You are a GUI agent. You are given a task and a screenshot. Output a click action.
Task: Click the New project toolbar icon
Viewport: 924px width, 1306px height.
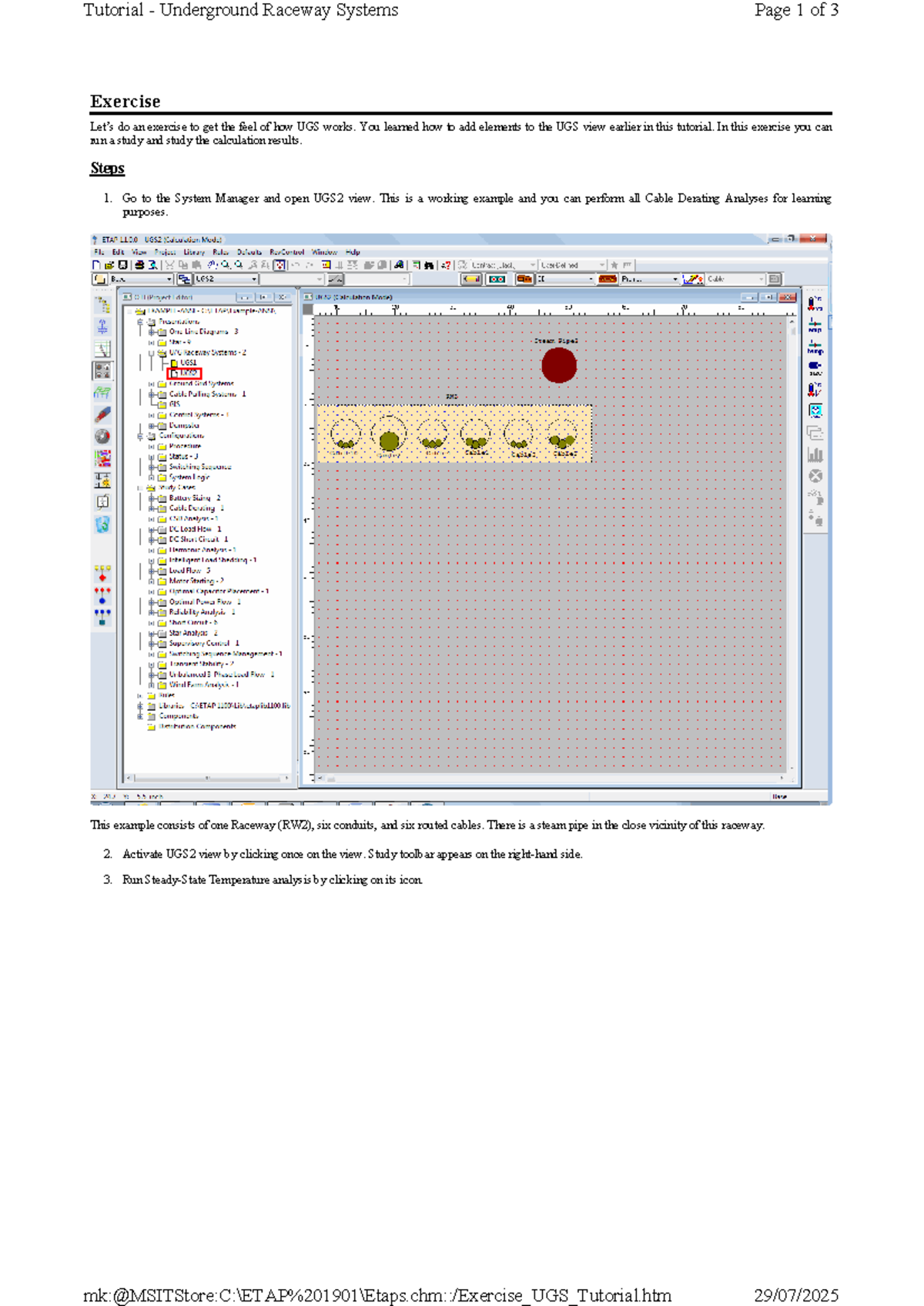[x=97, y=265]
